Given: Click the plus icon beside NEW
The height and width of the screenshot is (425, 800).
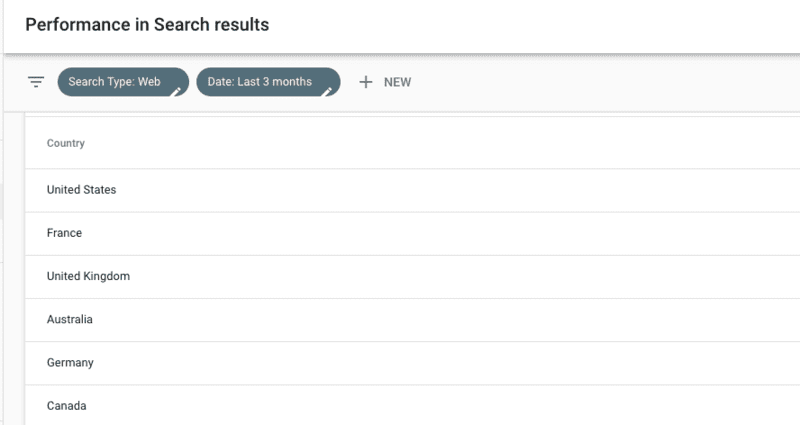Looking at the screenshot, I should 365,82.
